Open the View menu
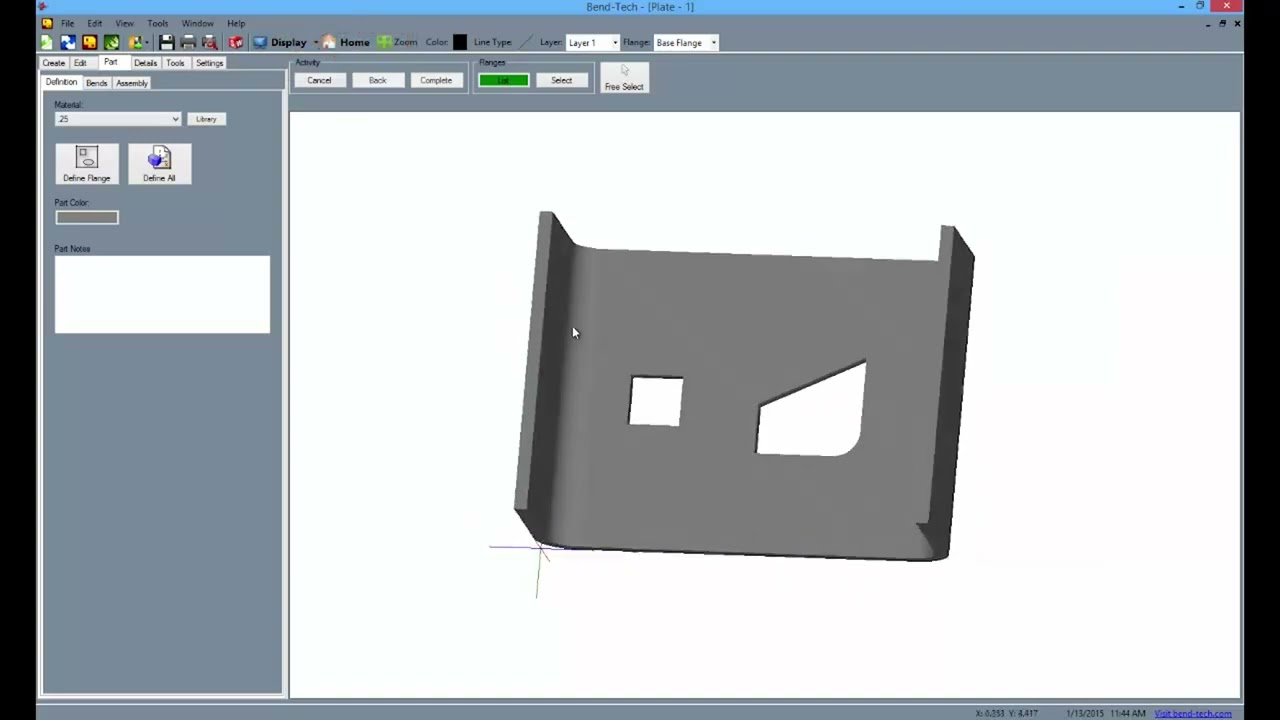The height and width of the screenshot is (720, 1280). (x=124, y=23)
